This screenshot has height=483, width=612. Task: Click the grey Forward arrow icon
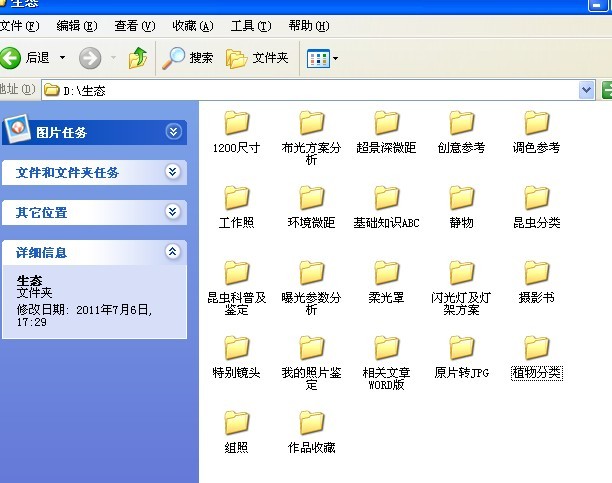pos(90,58)
